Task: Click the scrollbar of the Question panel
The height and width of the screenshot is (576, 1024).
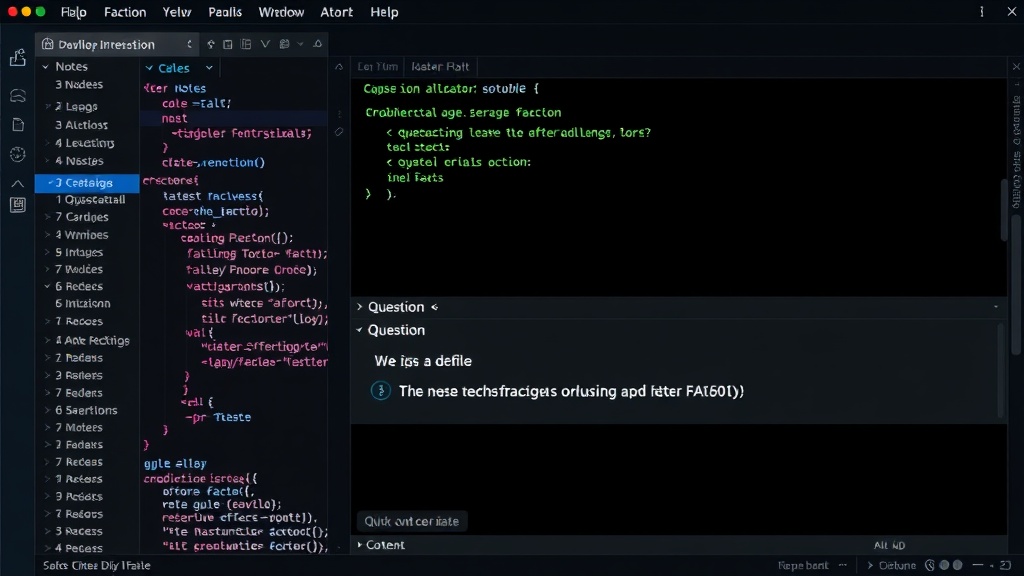Action: click(x=1000, y=370)
